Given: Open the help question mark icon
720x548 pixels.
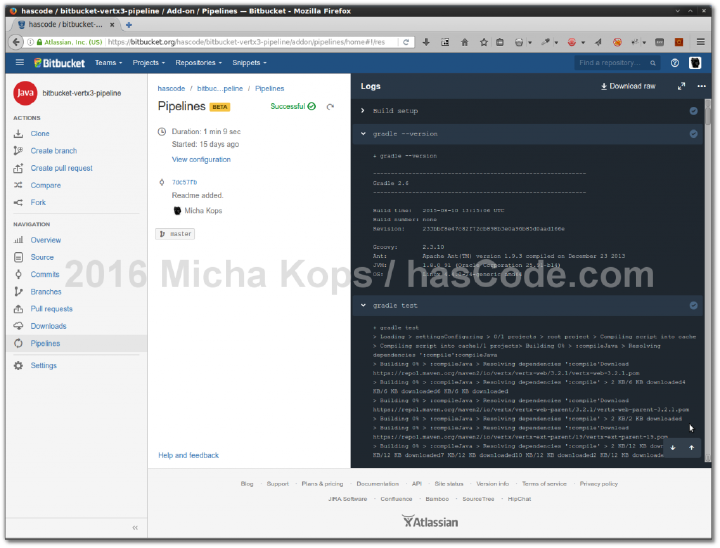Looking at the screenshot, I should [x=675, y=62].
